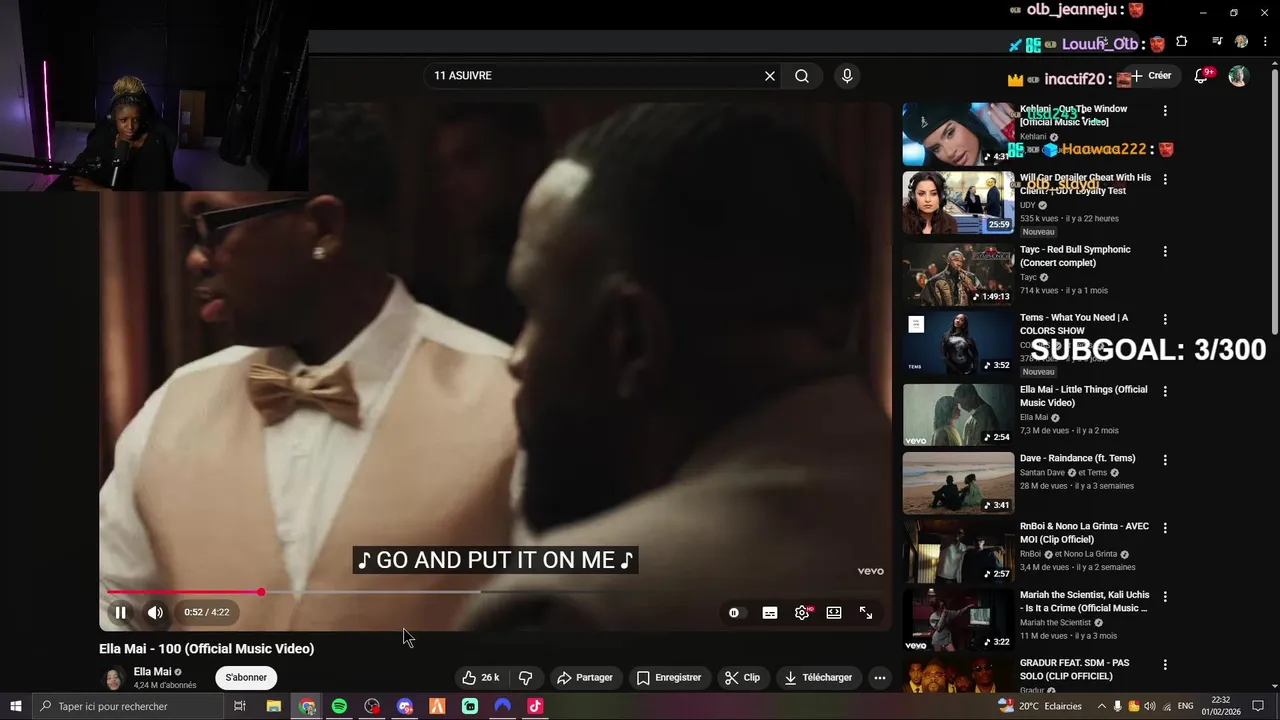The height and width of the screenshot is (720, 1280).
Task: Open Dave Raindance ft. Tems title
Action: 1078,459
